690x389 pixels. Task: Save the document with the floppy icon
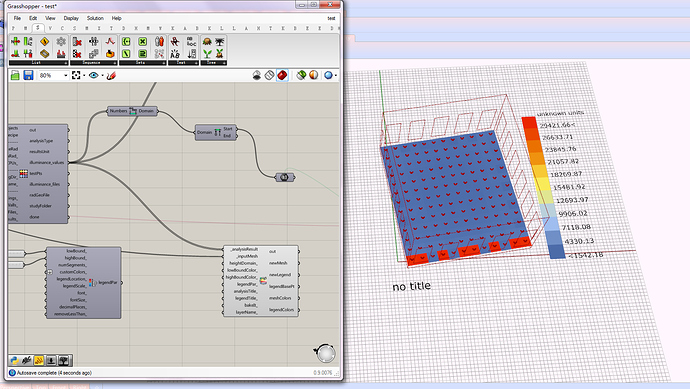[28, 75]
